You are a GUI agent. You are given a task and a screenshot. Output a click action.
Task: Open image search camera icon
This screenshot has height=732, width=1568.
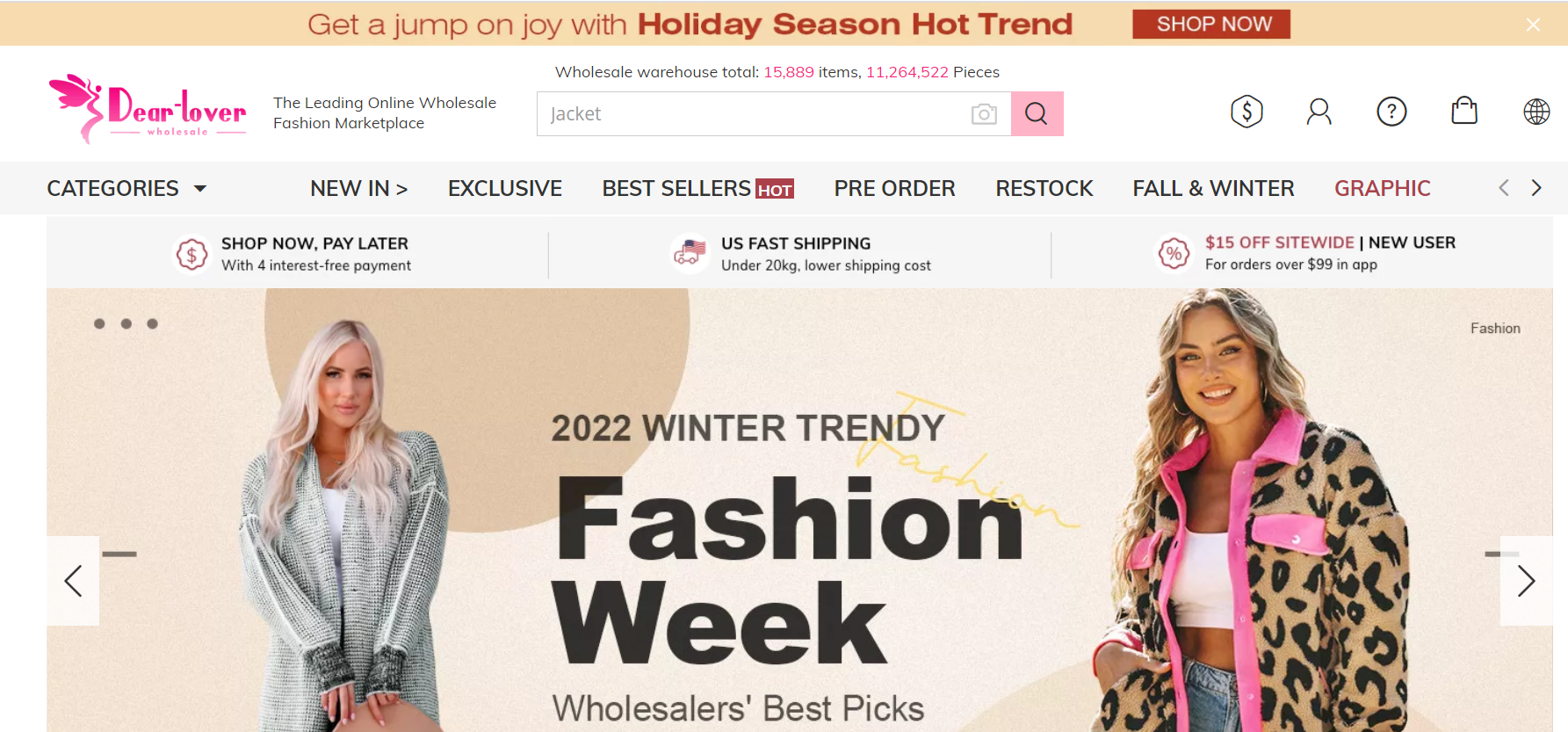click(984, 114)
